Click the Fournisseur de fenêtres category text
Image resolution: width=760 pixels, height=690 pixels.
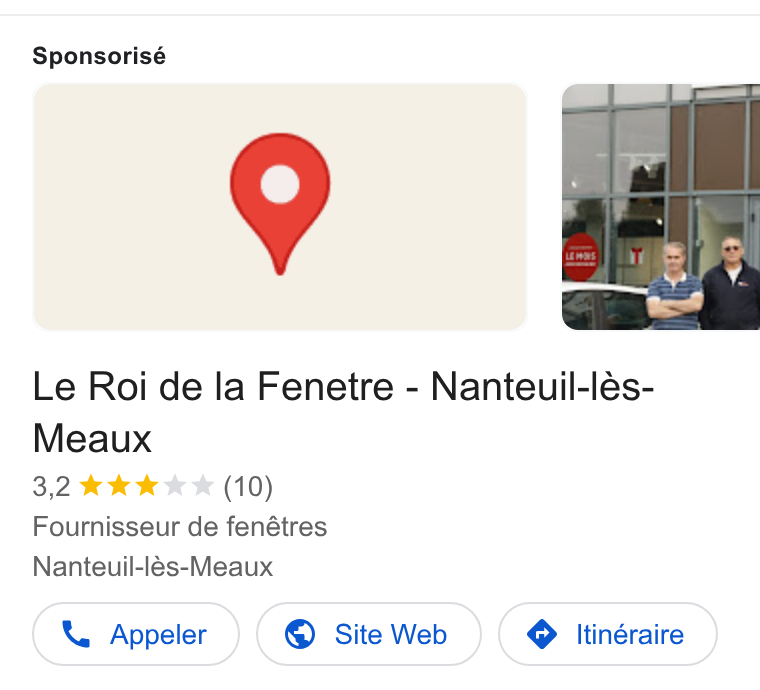pos(180,527)
